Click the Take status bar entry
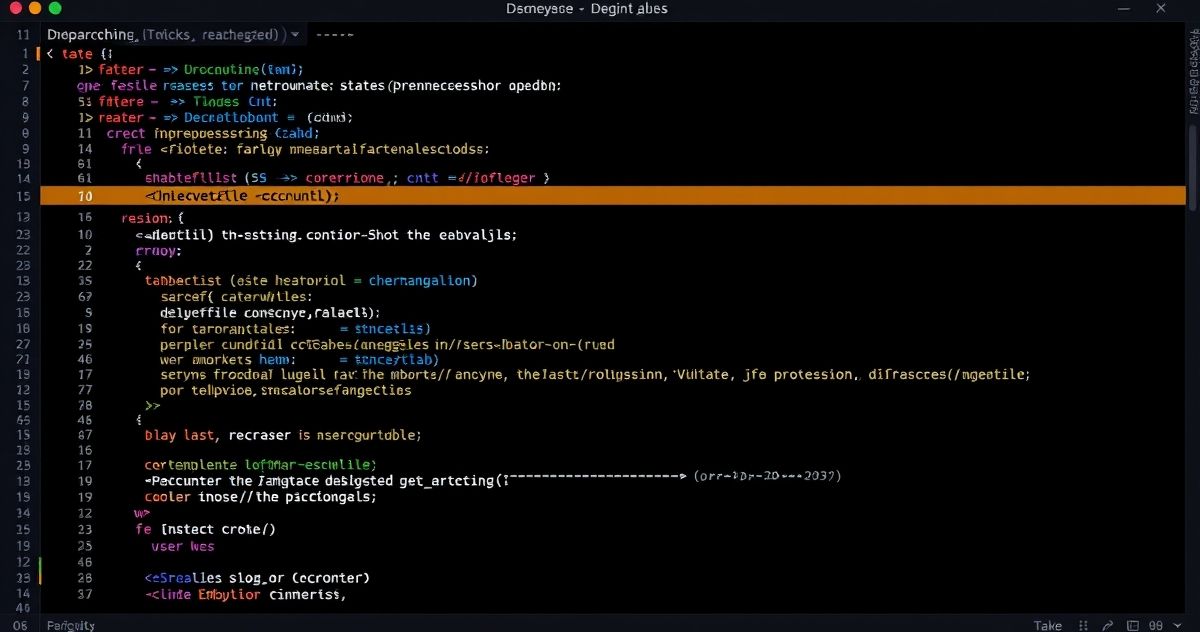This screenshot has width=1200, height=632. [x=1048, y=625]
